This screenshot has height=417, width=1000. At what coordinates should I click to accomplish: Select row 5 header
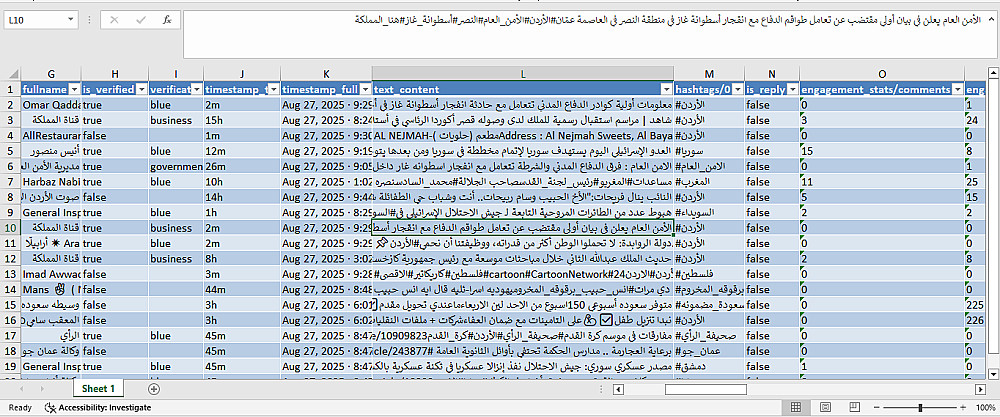pyautogui.click(x=10, y=151)
